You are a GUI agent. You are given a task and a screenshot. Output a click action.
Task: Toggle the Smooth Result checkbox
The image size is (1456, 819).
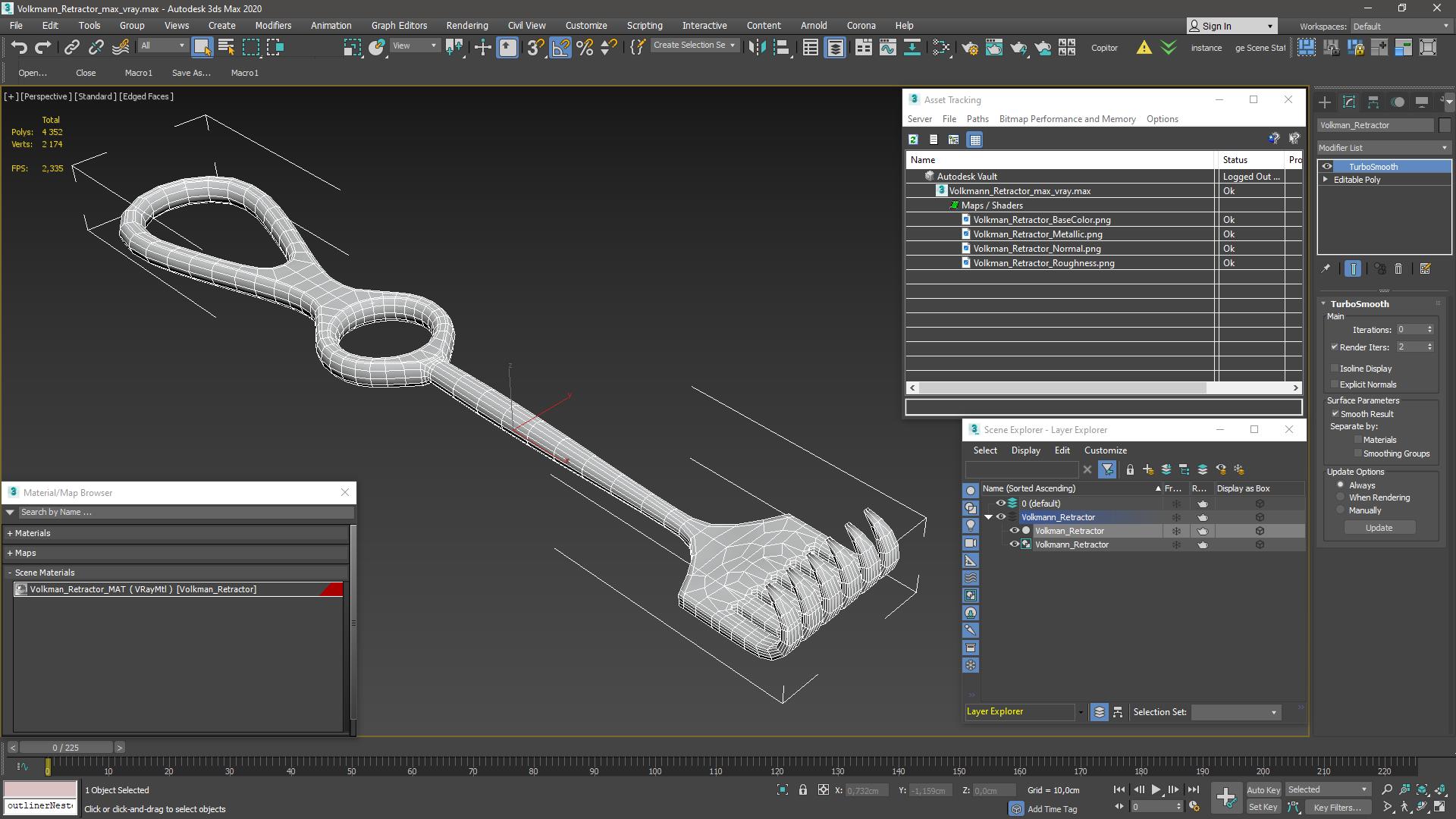tap(1335, 413)
